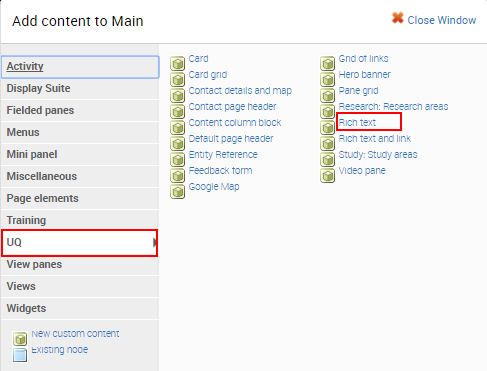Select the Fielded panes category

pos(80,110)
